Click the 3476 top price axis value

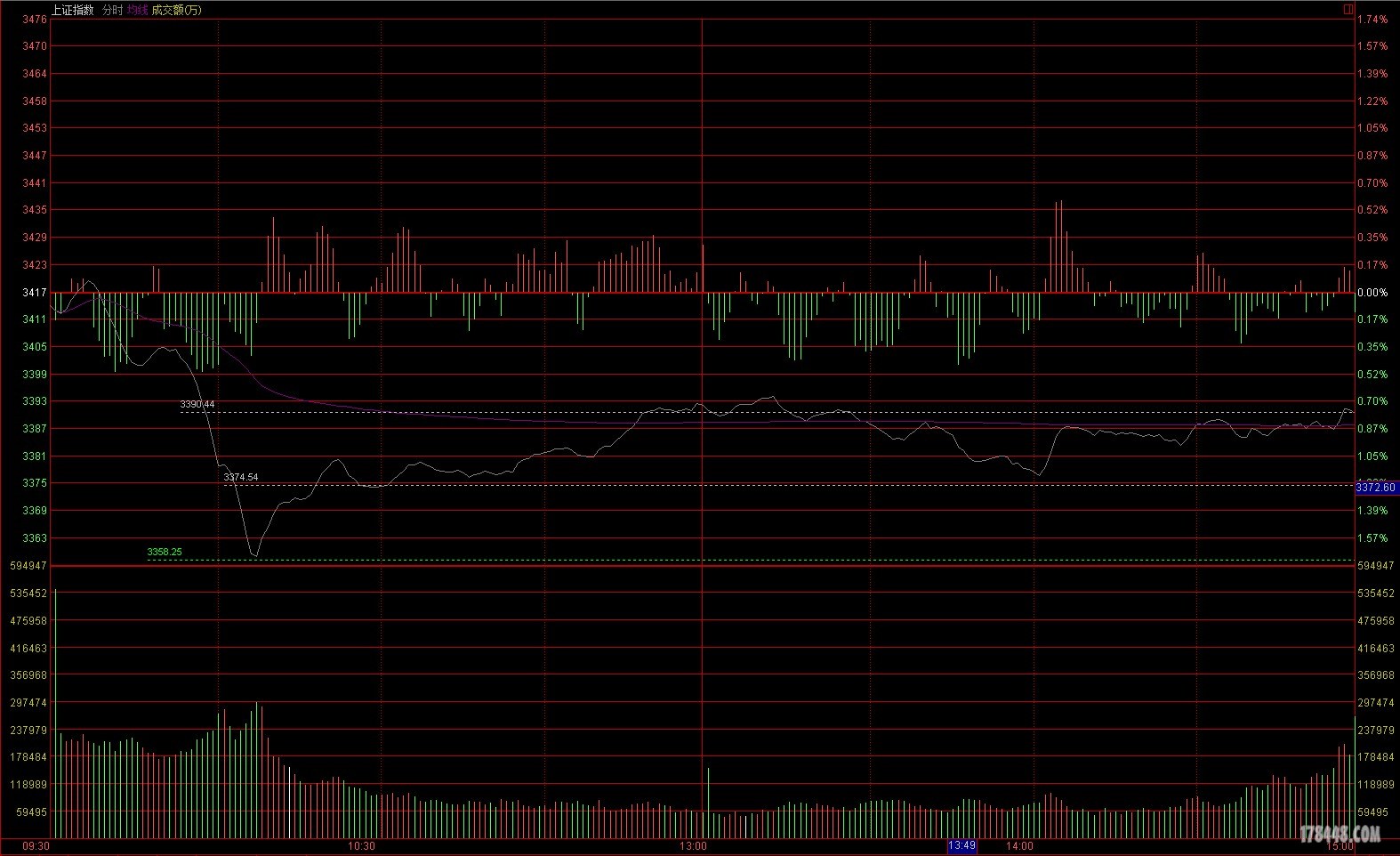35,19
